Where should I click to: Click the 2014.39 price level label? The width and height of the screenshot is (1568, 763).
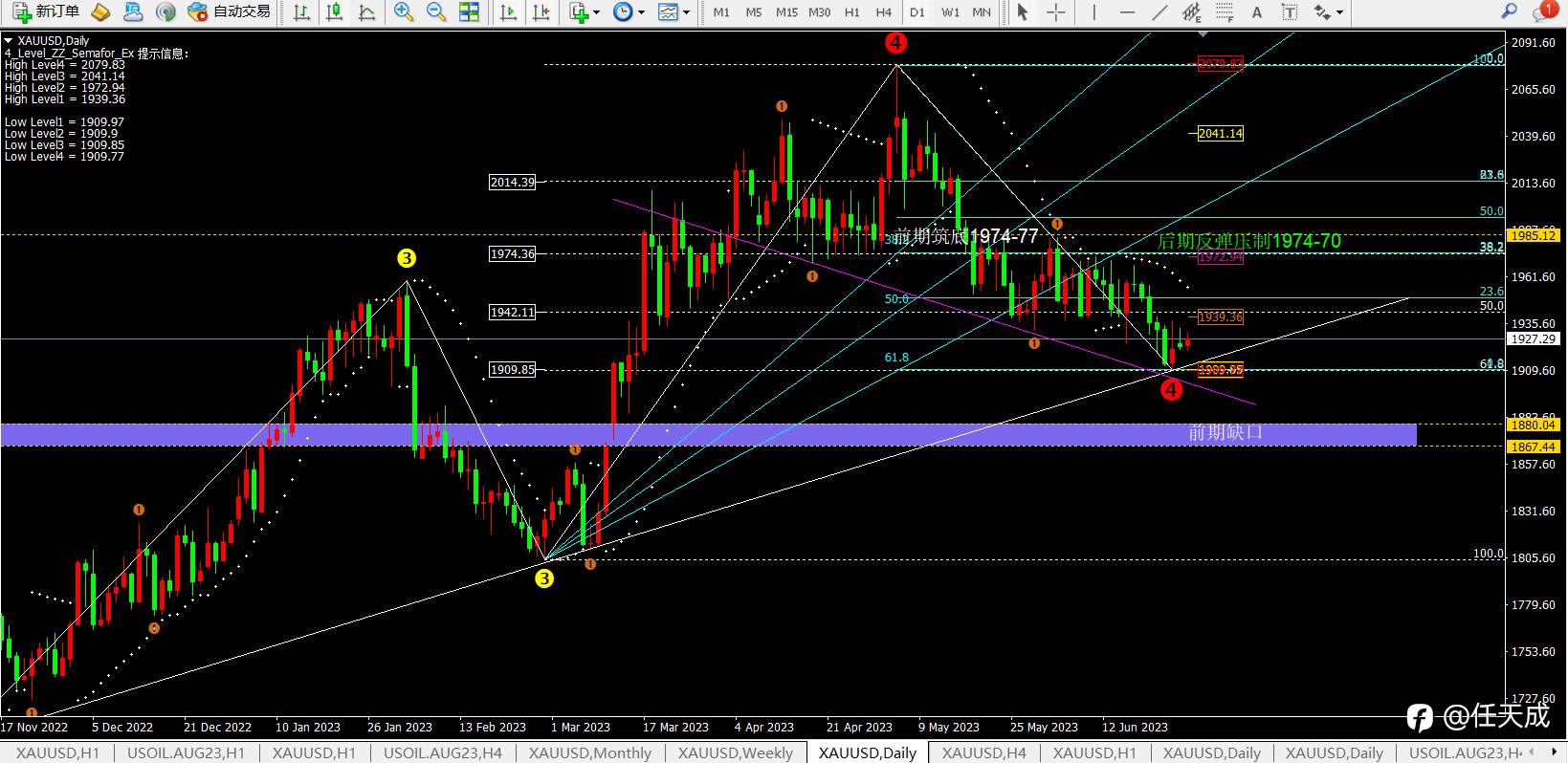pyautogui.click(x=513, y=182)
